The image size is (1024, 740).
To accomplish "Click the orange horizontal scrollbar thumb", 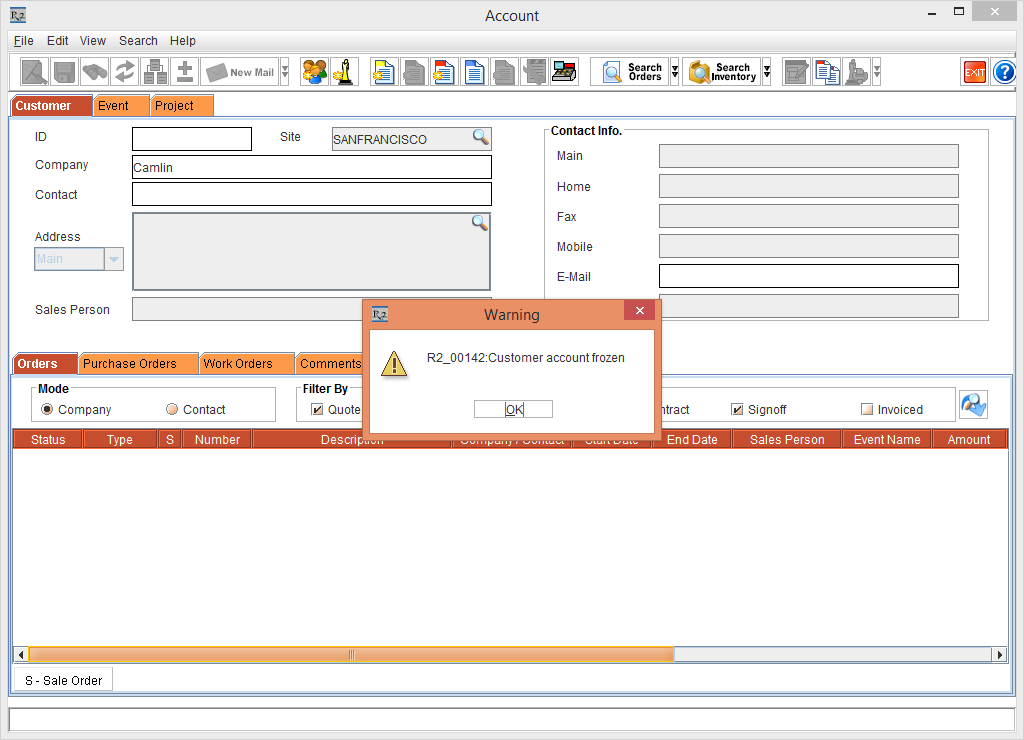I will 350,655.
